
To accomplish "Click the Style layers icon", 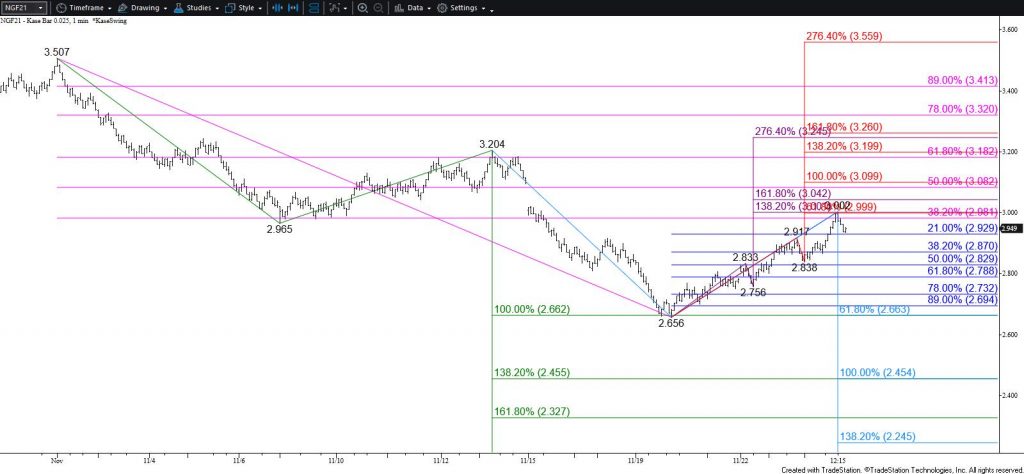I will [x=230, y=8].
